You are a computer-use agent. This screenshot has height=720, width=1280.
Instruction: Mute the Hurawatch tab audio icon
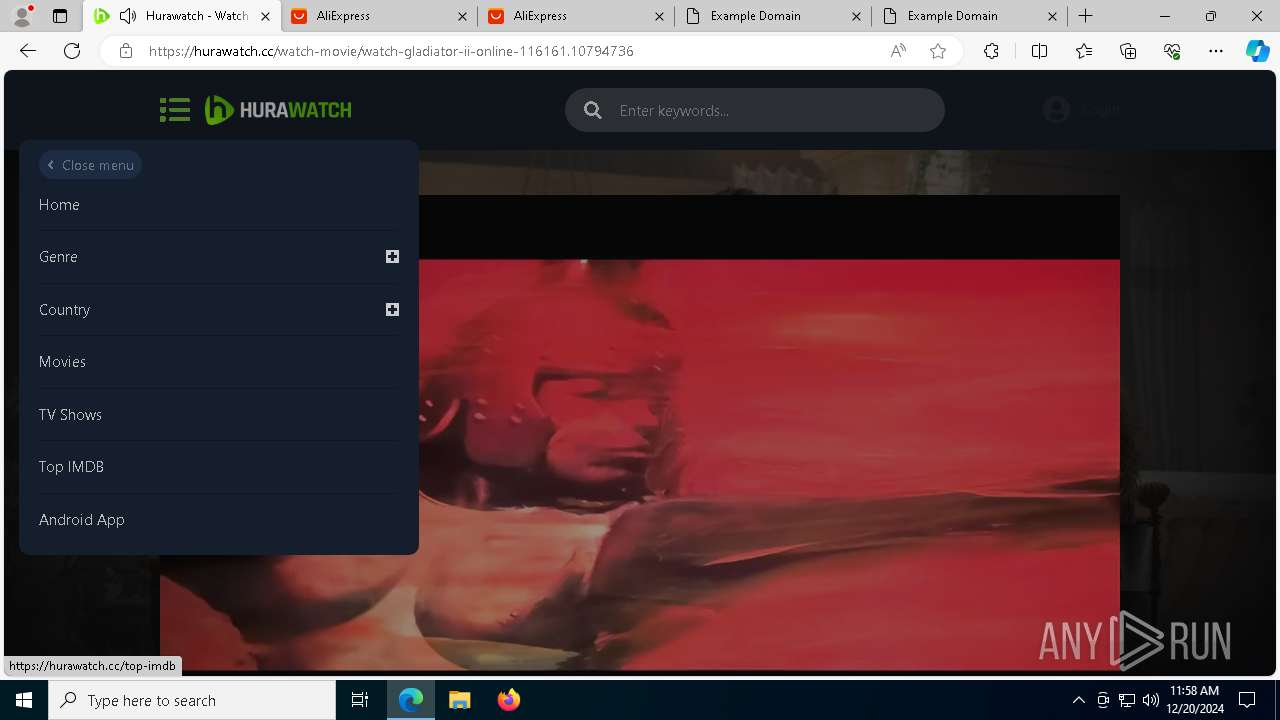point(127,16)
